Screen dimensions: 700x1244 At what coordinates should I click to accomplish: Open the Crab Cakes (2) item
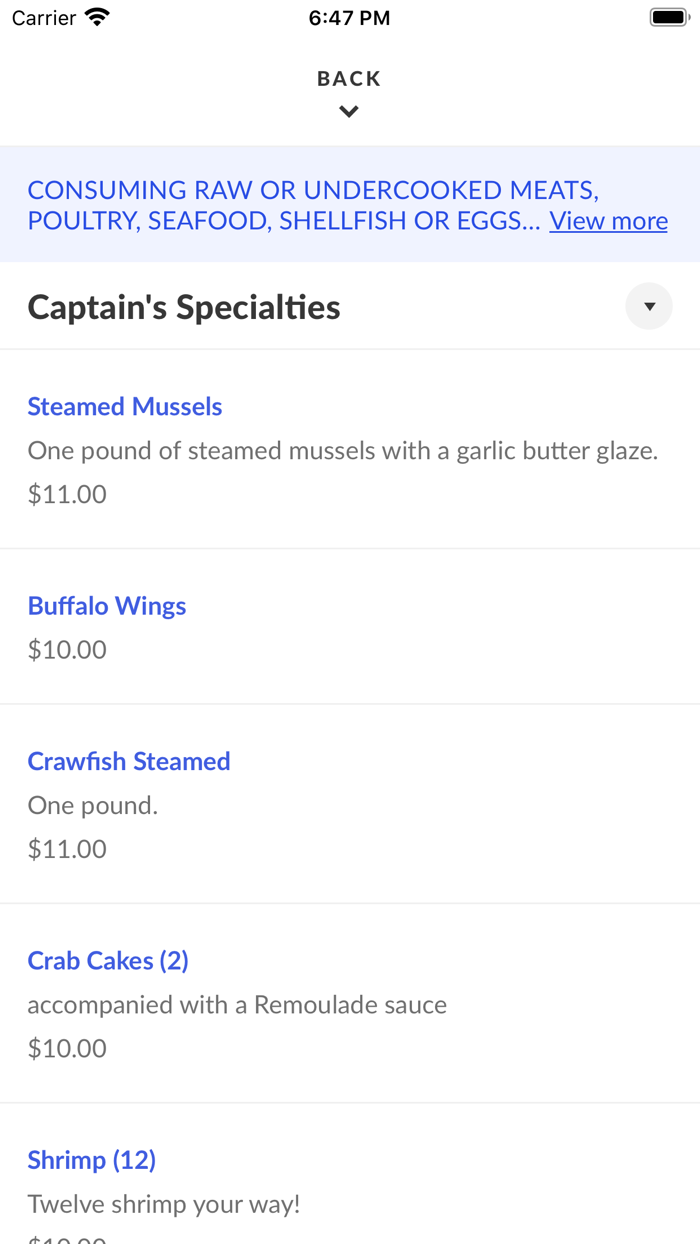(108, 960)
